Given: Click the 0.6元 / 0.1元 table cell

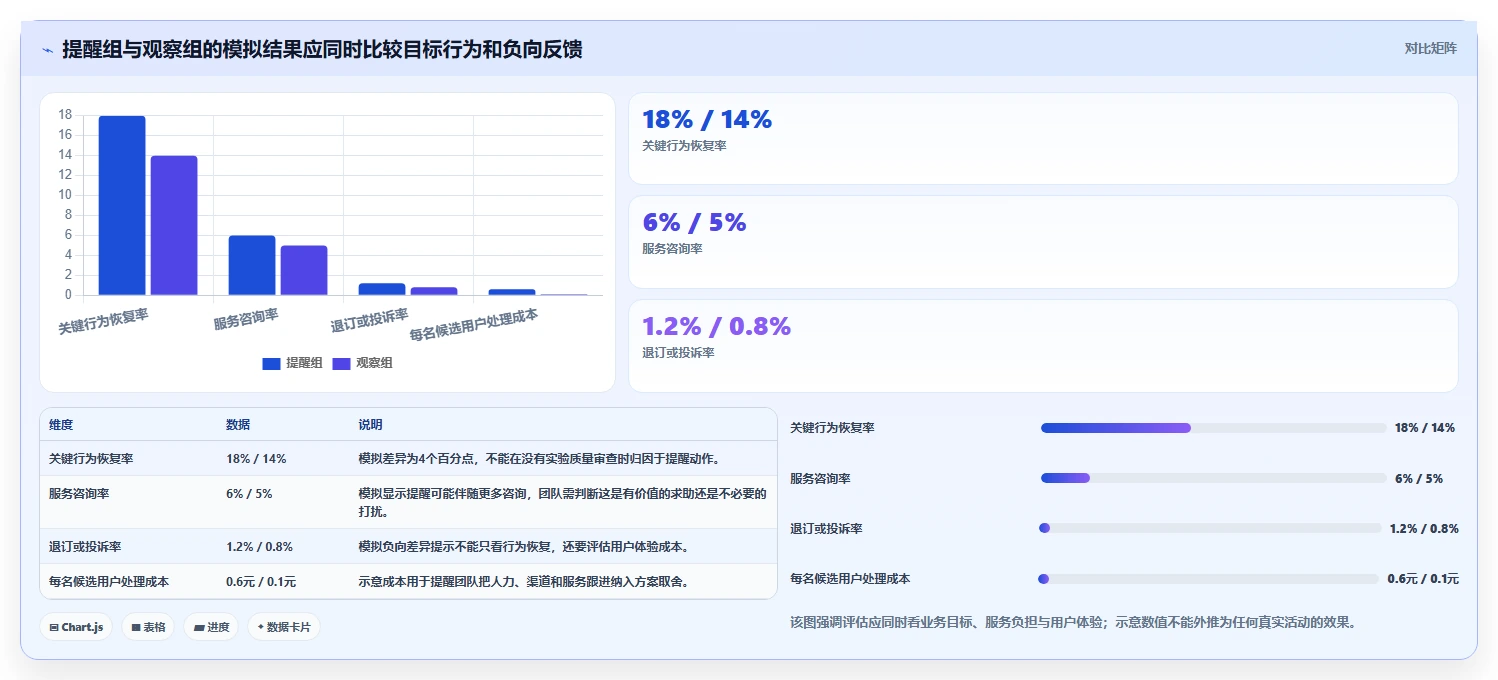Looking at the screenshot, I should [x=261, y=582].
